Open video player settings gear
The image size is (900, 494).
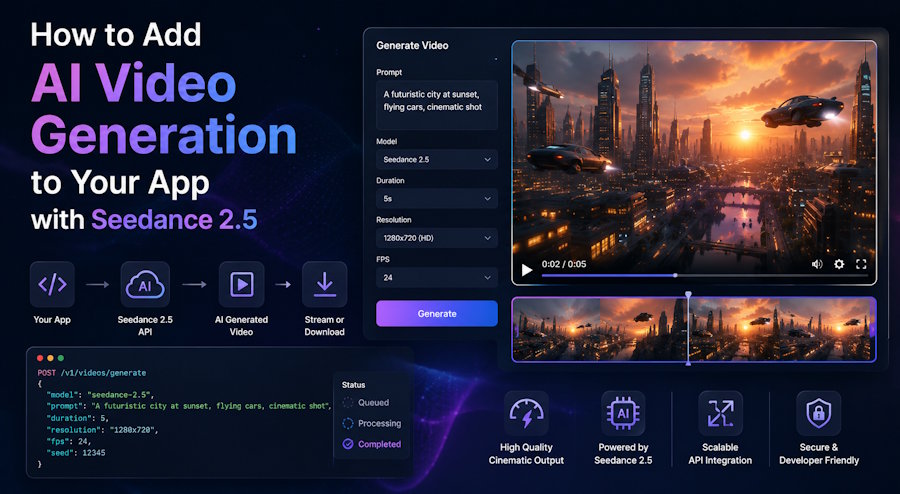pos(839,264)
